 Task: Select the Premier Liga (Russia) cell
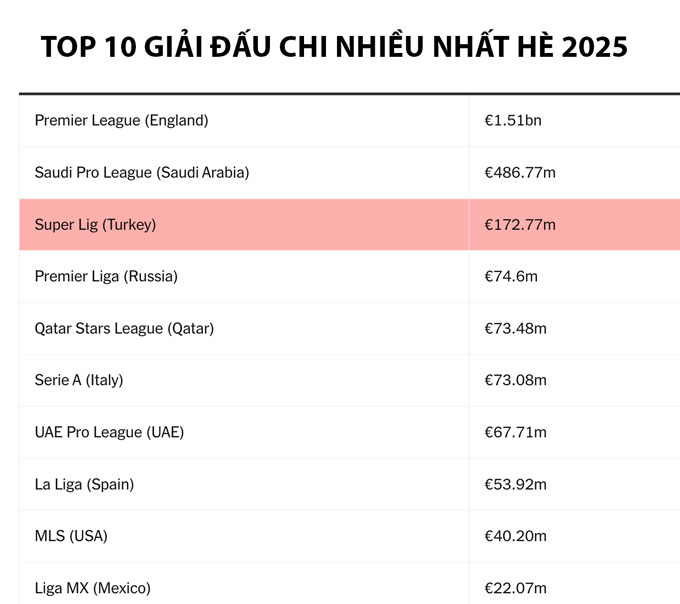pos(106,276)
